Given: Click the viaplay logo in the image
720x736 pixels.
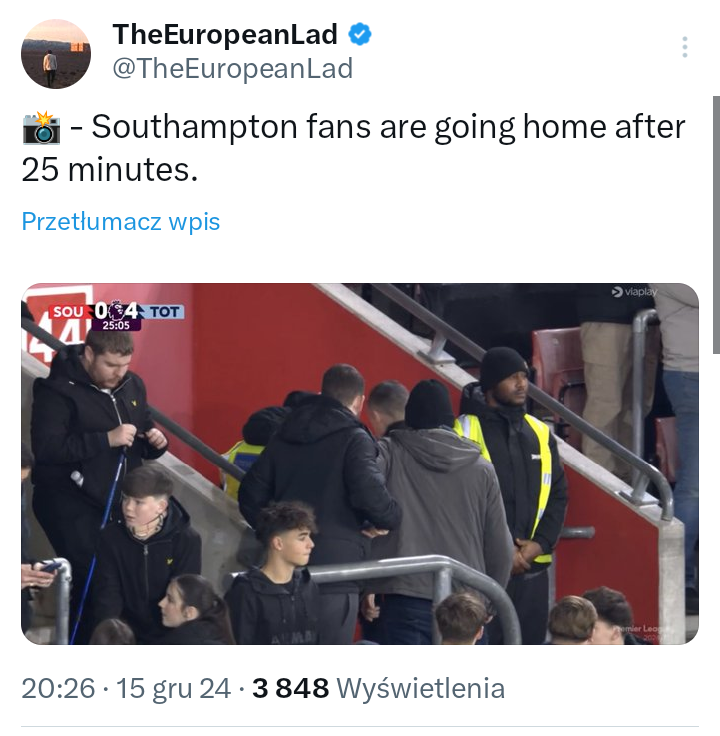Looking at the screenshot, I should point(634,292).
